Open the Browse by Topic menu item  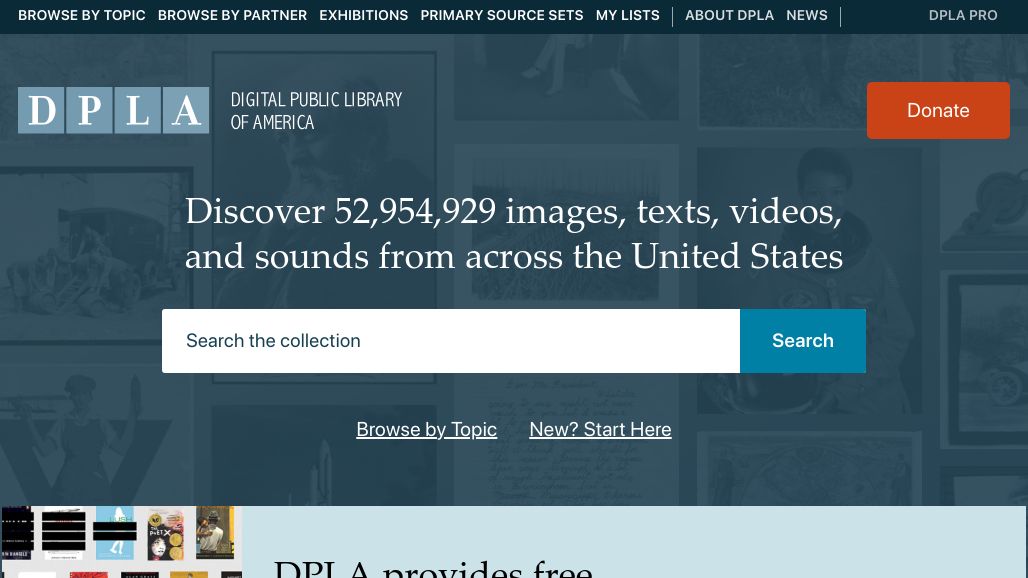coord(81,15)
